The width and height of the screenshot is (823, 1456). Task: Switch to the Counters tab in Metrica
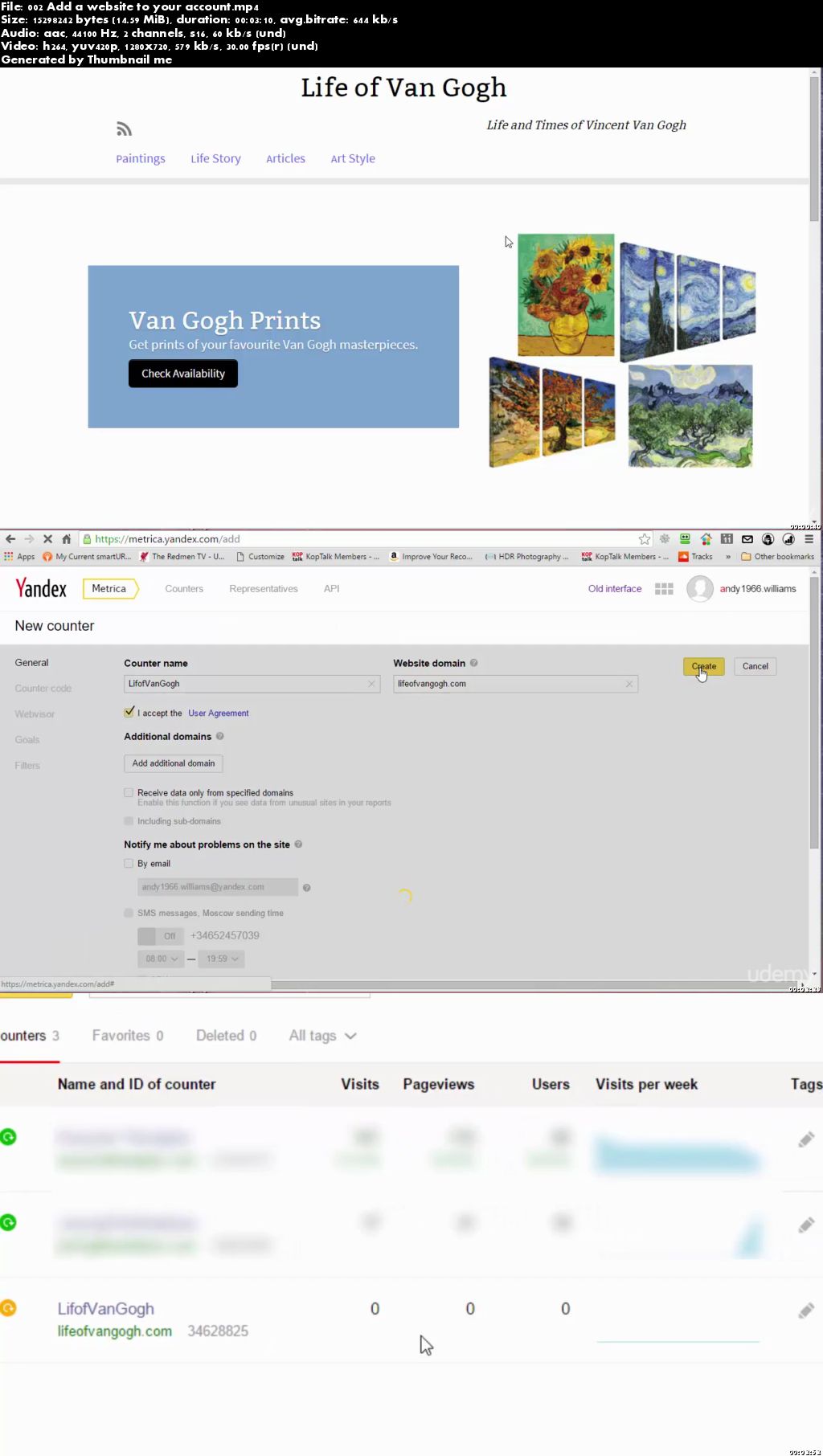point(184,589)
